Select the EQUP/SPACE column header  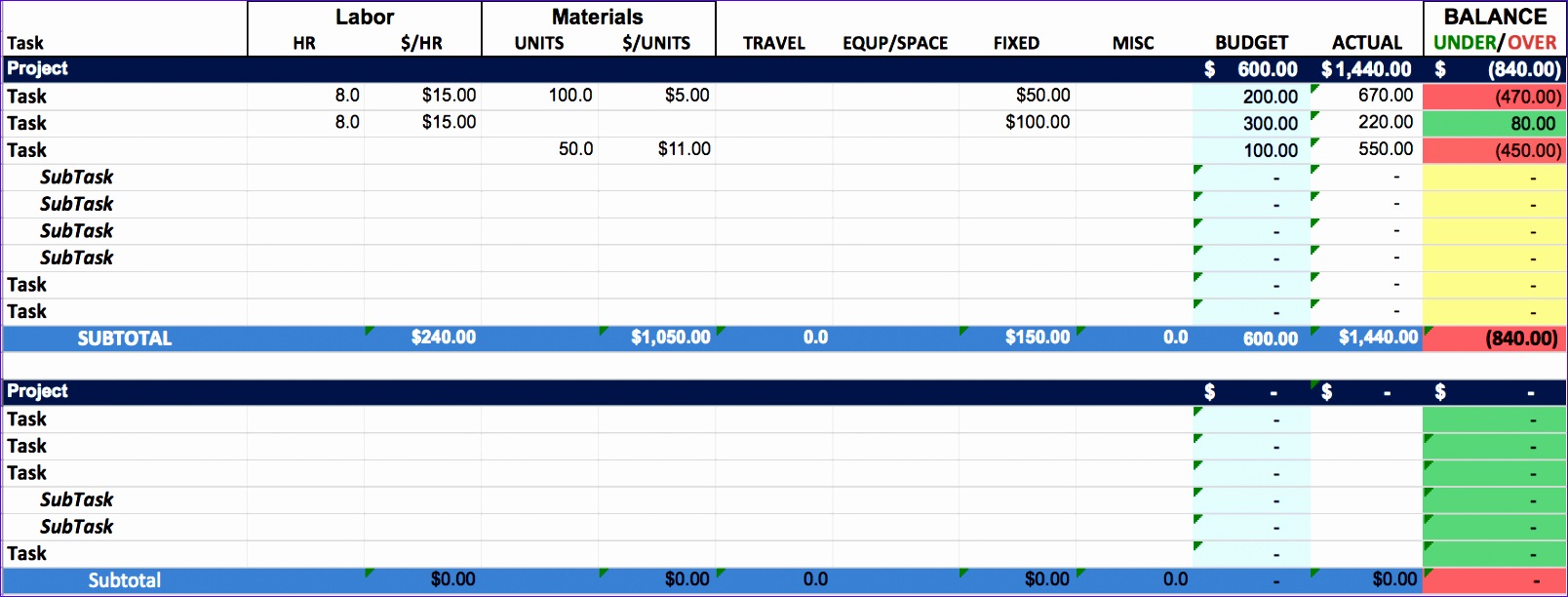click(895, 43)
